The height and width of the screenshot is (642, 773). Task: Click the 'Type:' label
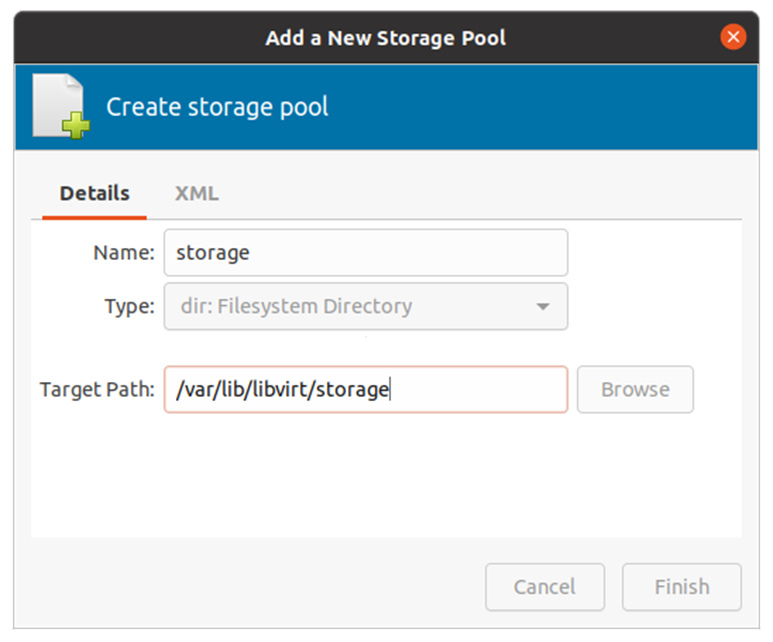129,307
